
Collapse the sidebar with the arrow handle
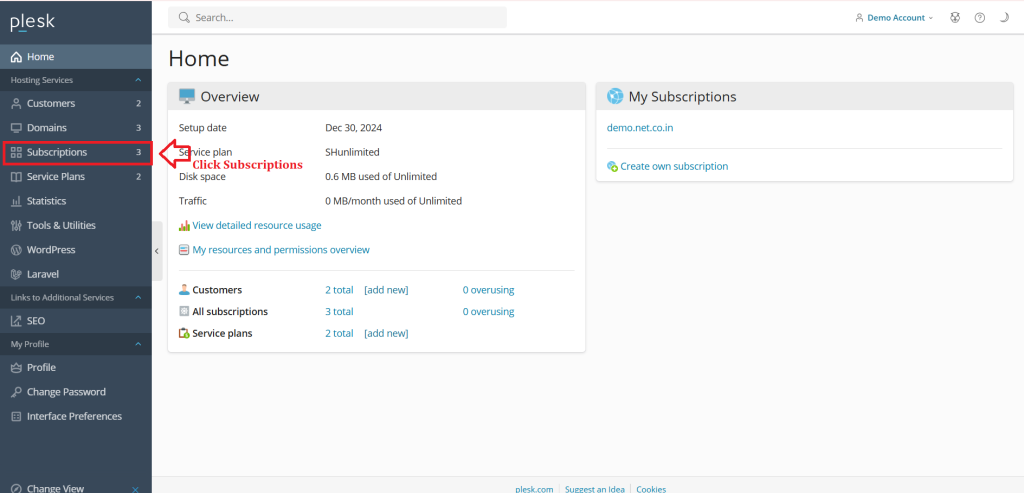click(x=157, y=251)
